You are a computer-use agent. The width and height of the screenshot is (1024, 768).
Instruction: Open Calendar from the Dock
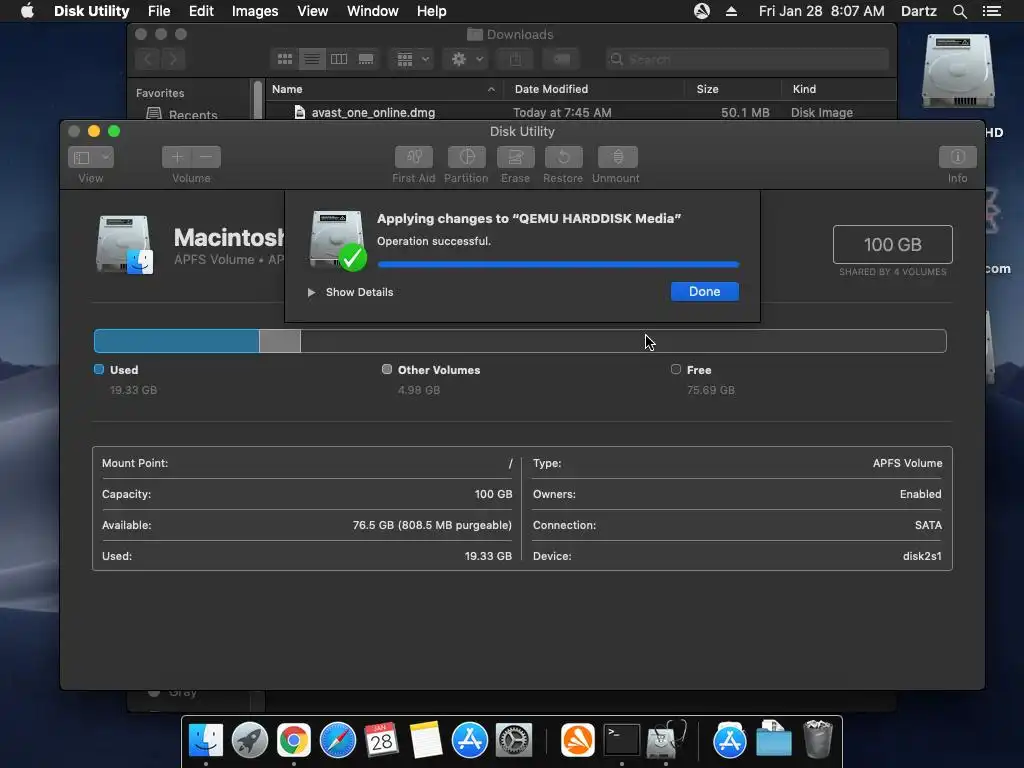[381, 740]
